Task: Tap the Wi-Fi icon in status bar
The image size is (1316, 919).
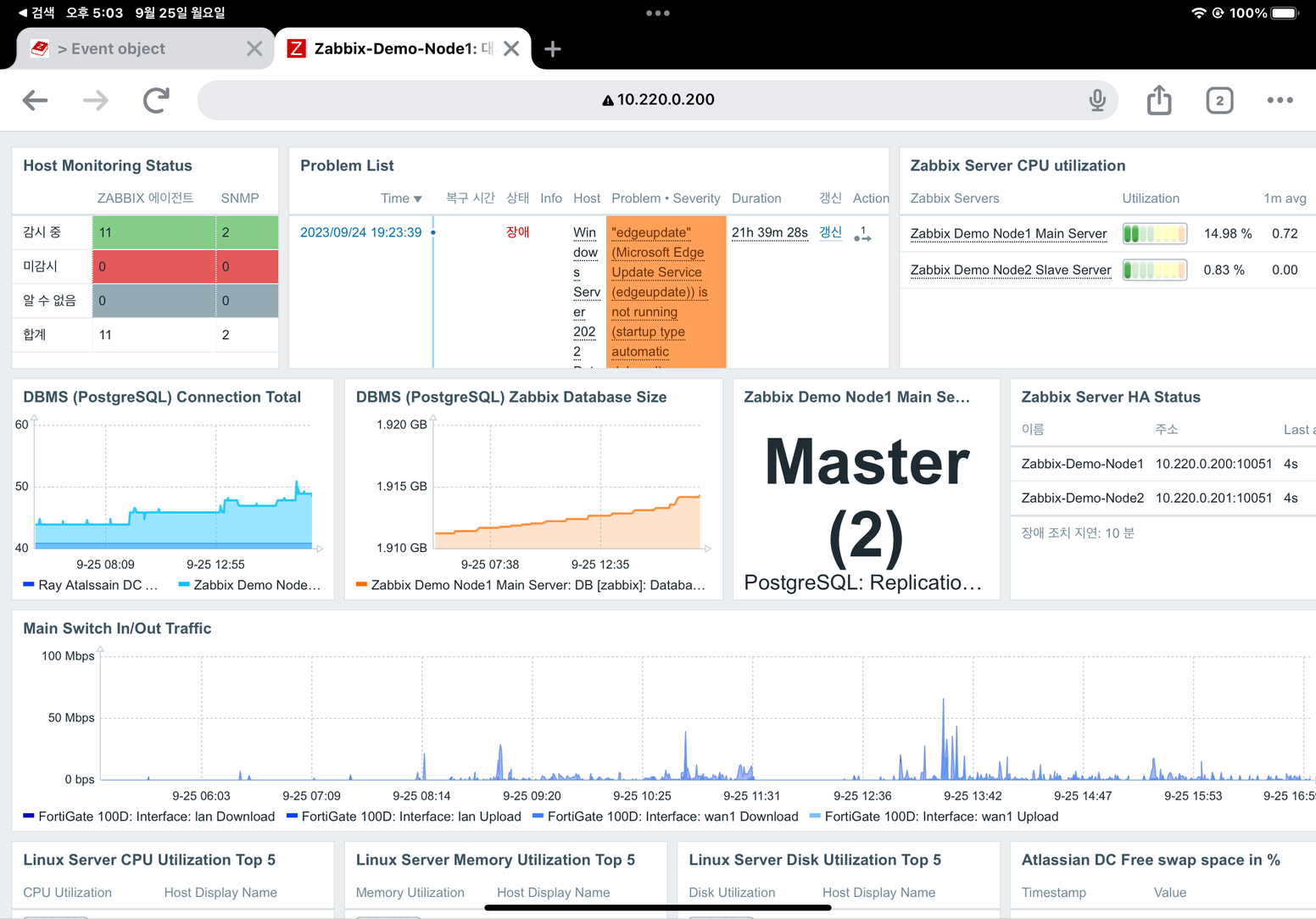Action: pos(1198,13)
